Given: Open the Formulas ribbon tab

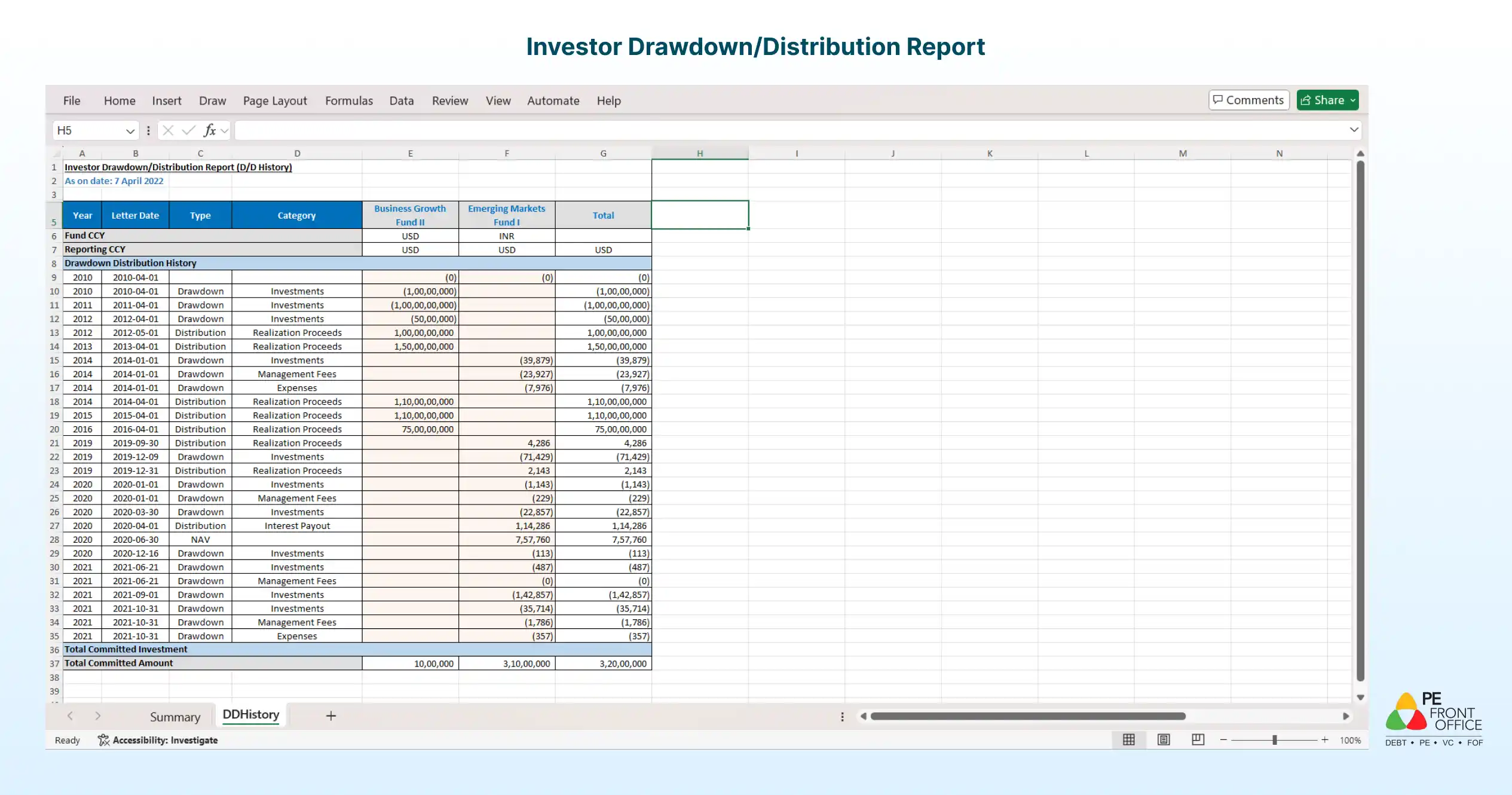Looking at the screenshot, I should tap(349, 100).
